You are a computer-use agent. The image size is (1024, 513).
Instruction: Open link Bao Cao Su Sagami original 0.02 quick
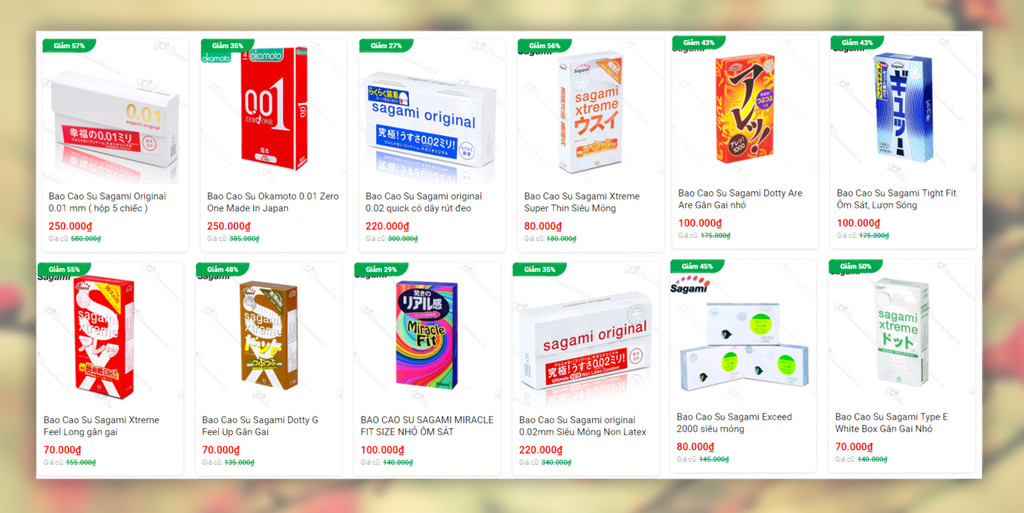(x=424, y=202)
